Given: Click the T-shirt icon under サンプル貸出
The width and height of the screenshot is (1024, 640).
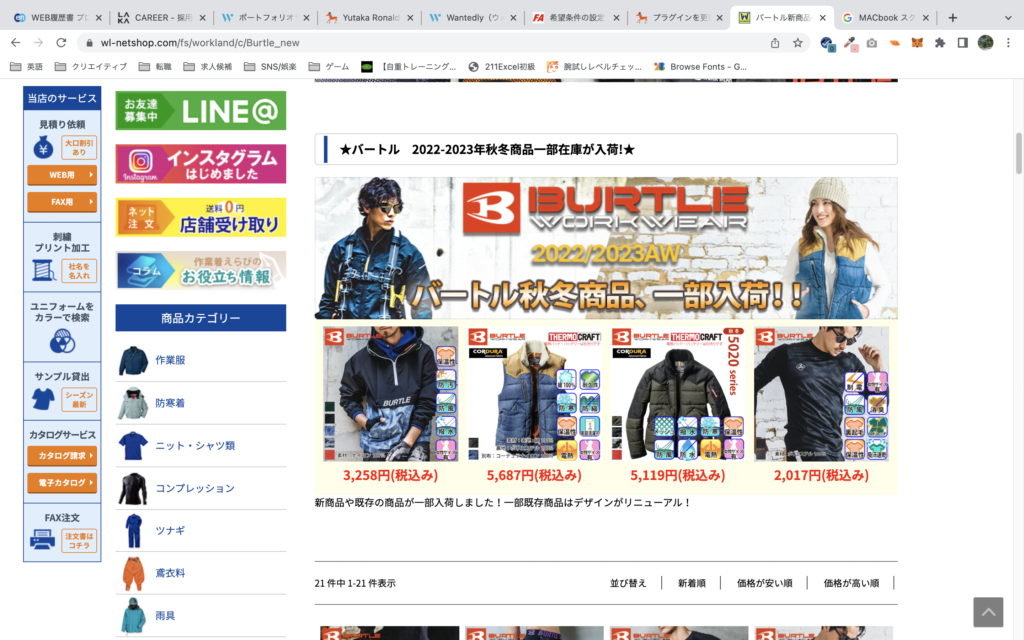Looking at the screenshot, I should tap(43, 399).
